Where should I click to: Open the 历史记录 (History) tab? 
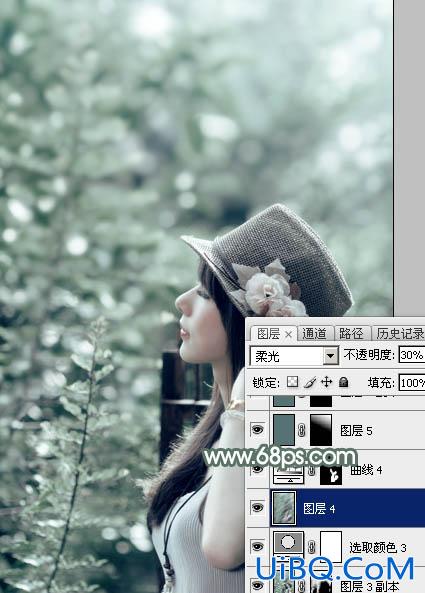click(x=400, y=334)
